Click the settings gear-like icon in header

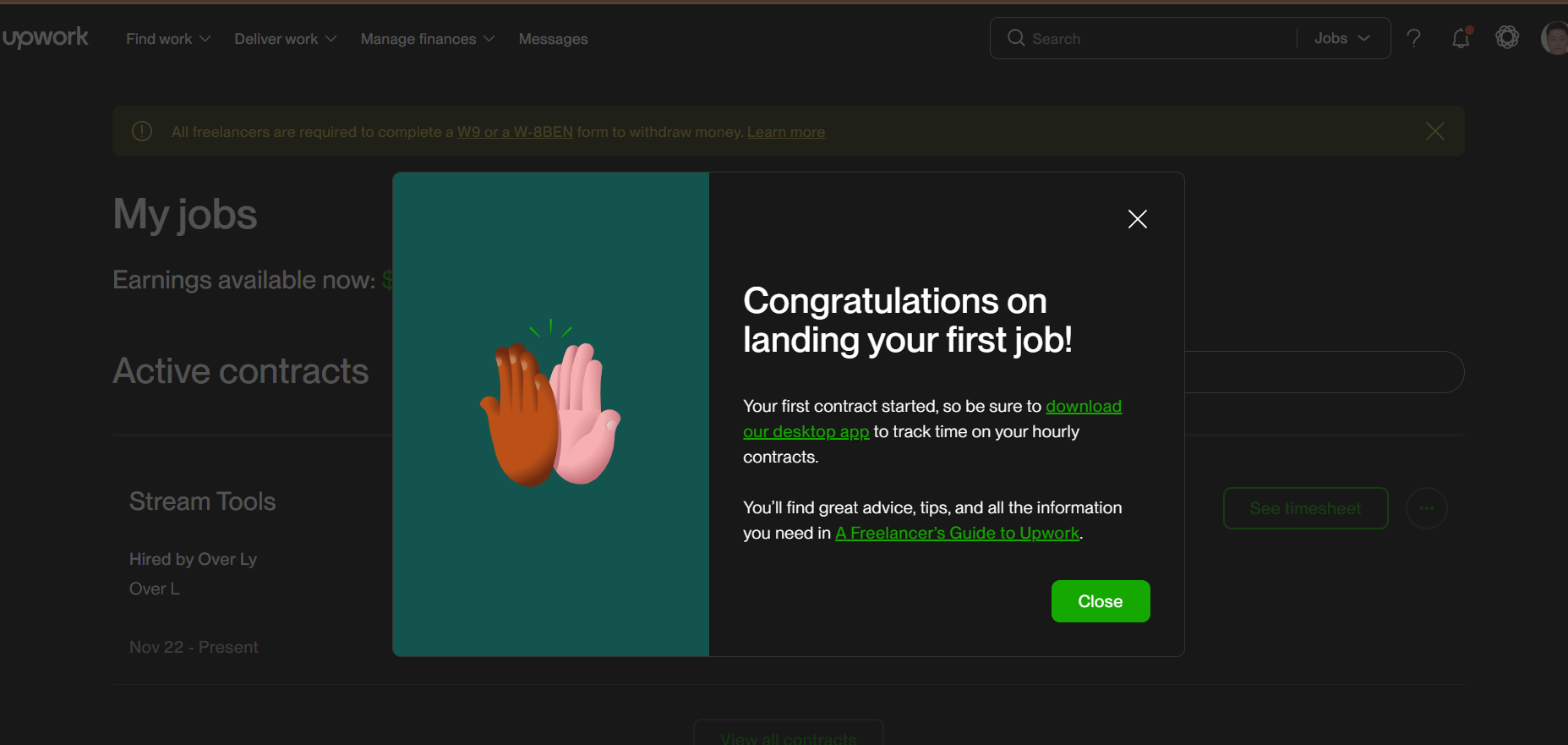coord(1507,37)
